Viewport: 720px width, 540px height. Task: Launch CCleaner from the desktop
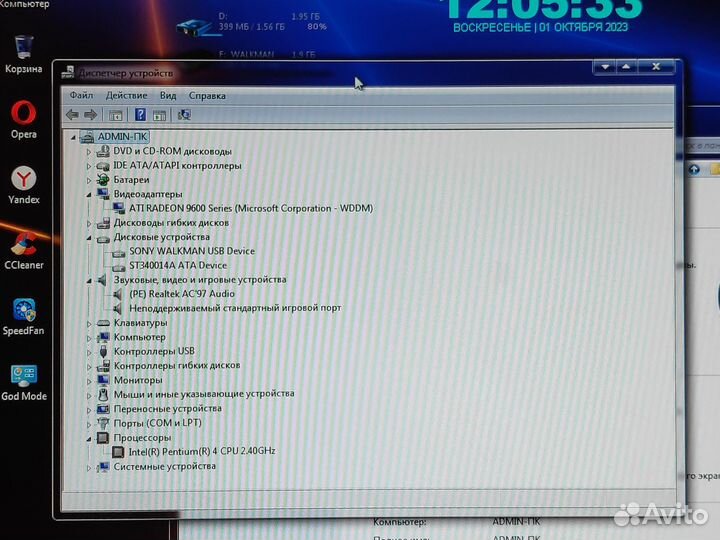(x=23, y=251)
